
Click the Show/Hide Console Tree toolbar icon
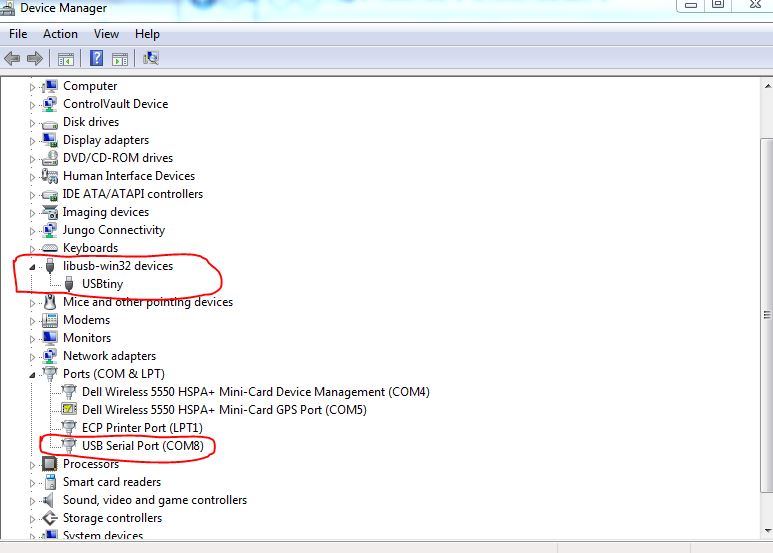(x=66, y=59)
